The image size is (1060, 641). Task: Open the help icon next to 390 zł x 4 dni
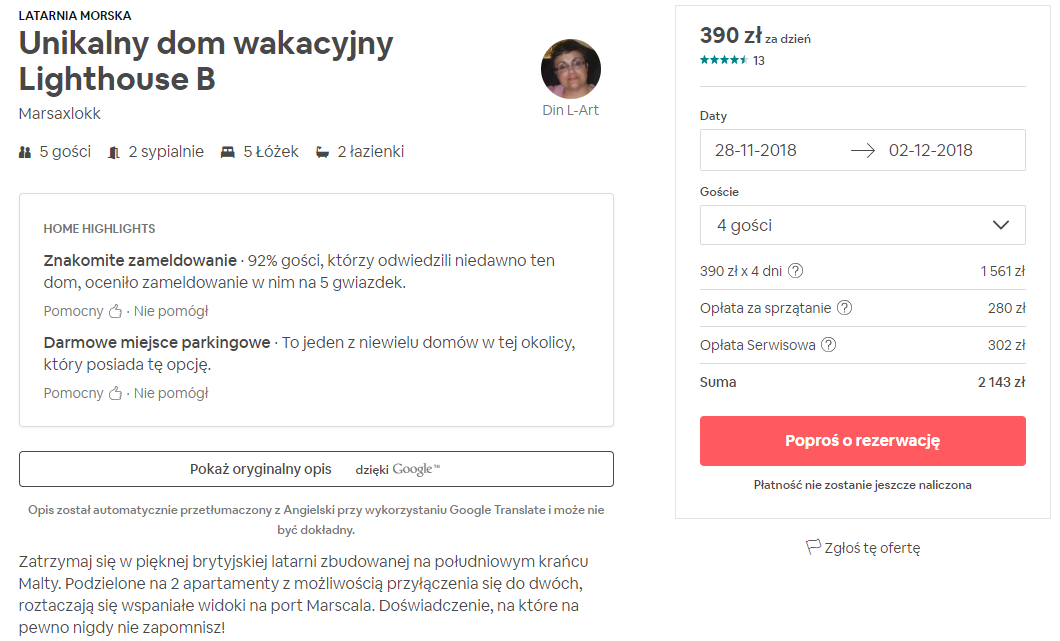point(796,271)
